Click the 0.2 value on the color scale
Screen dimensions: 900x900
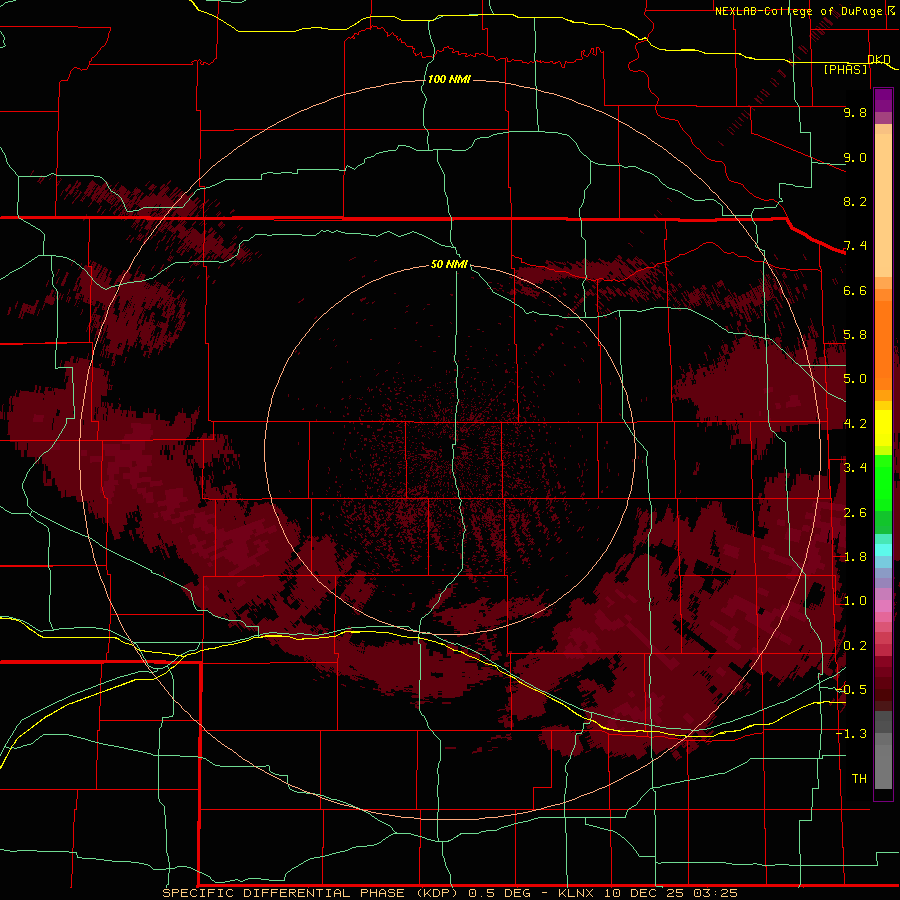tap(855, 646)
